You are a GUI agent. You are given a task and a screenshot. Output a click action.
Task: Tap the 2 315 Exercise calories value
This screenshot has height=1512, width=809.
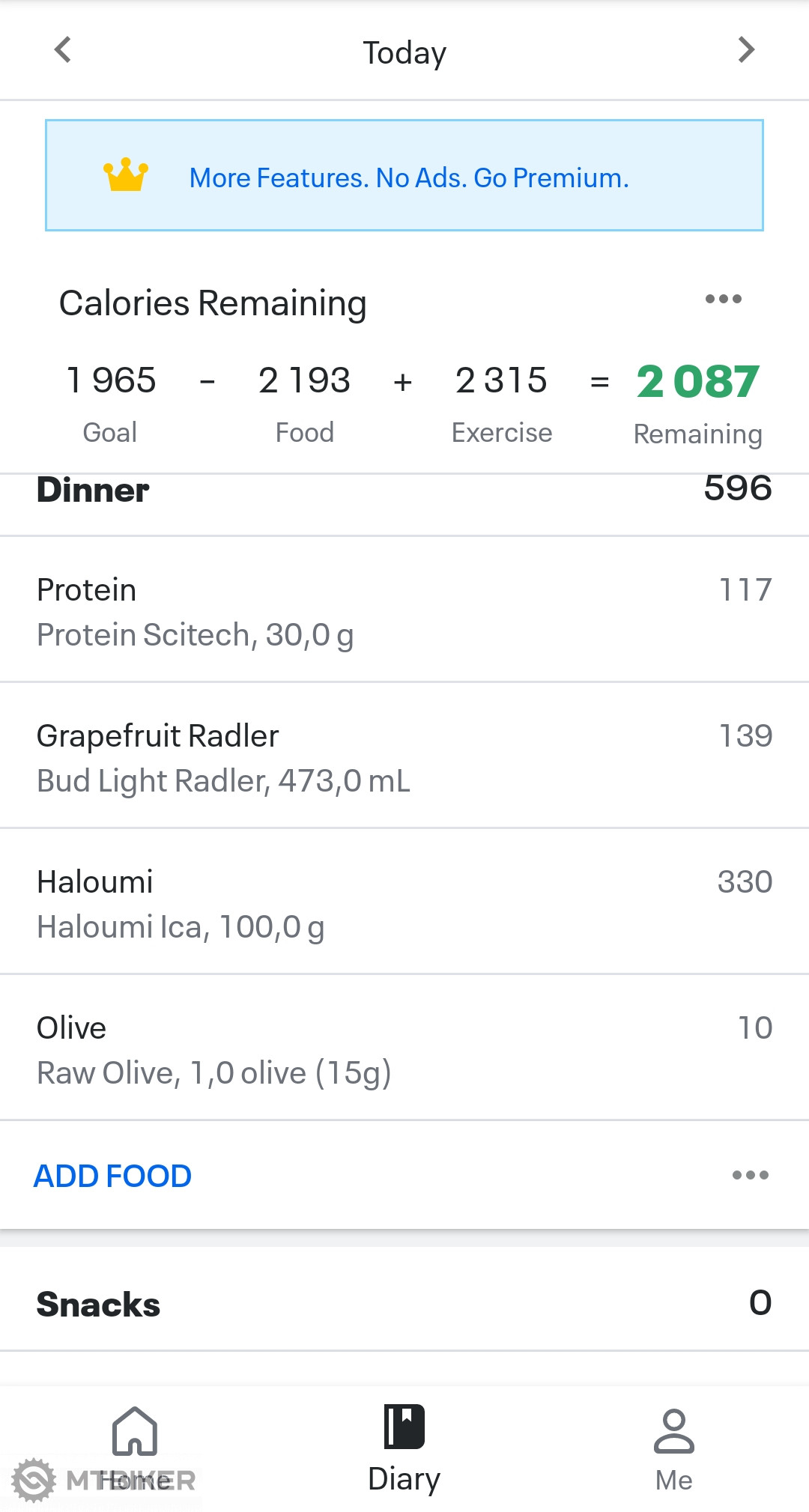(x=501, y=380)
